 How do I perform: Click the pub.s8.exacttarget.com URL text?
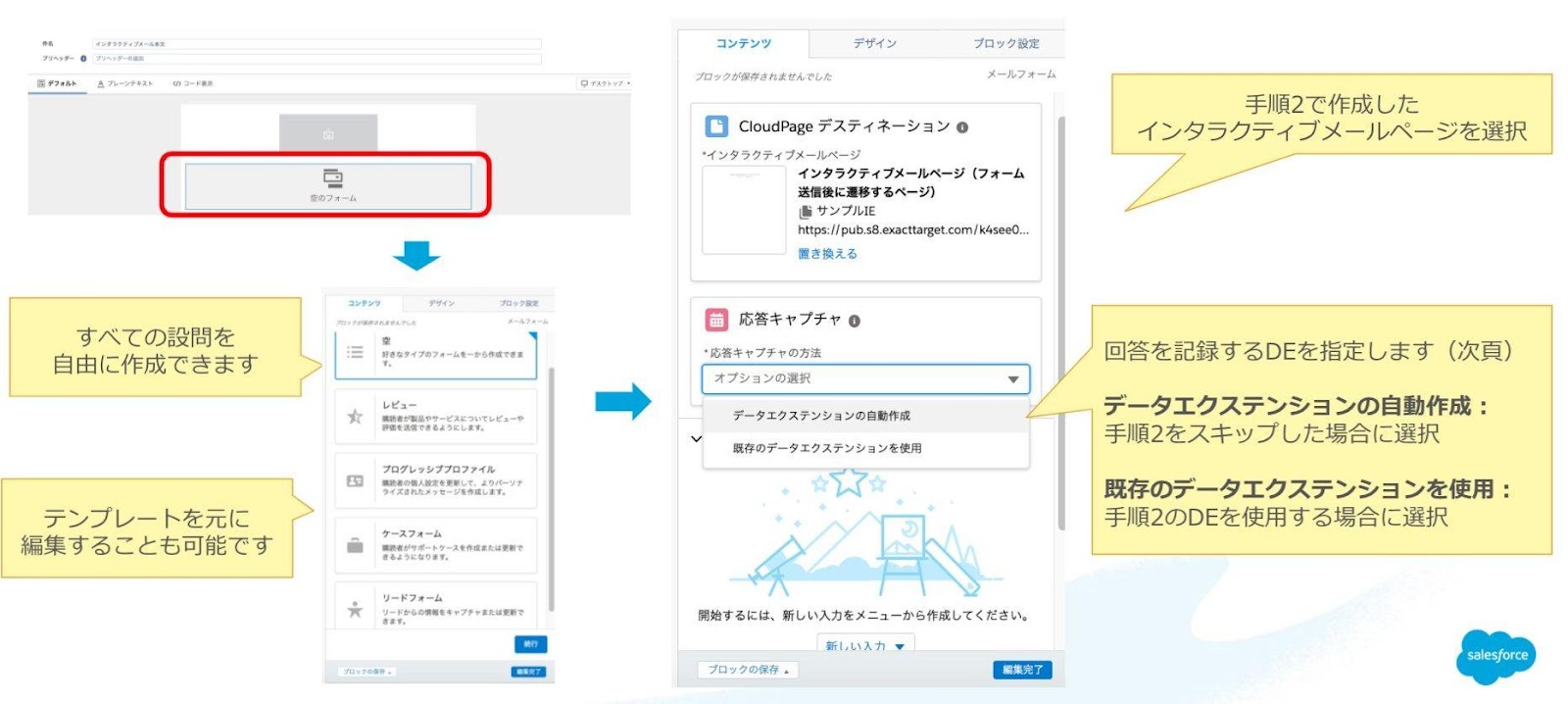[x=913, y=230]
